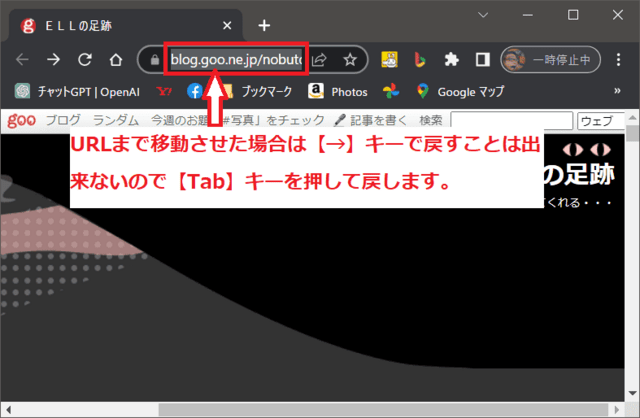Open the Chrome three-dot menu

620,59
